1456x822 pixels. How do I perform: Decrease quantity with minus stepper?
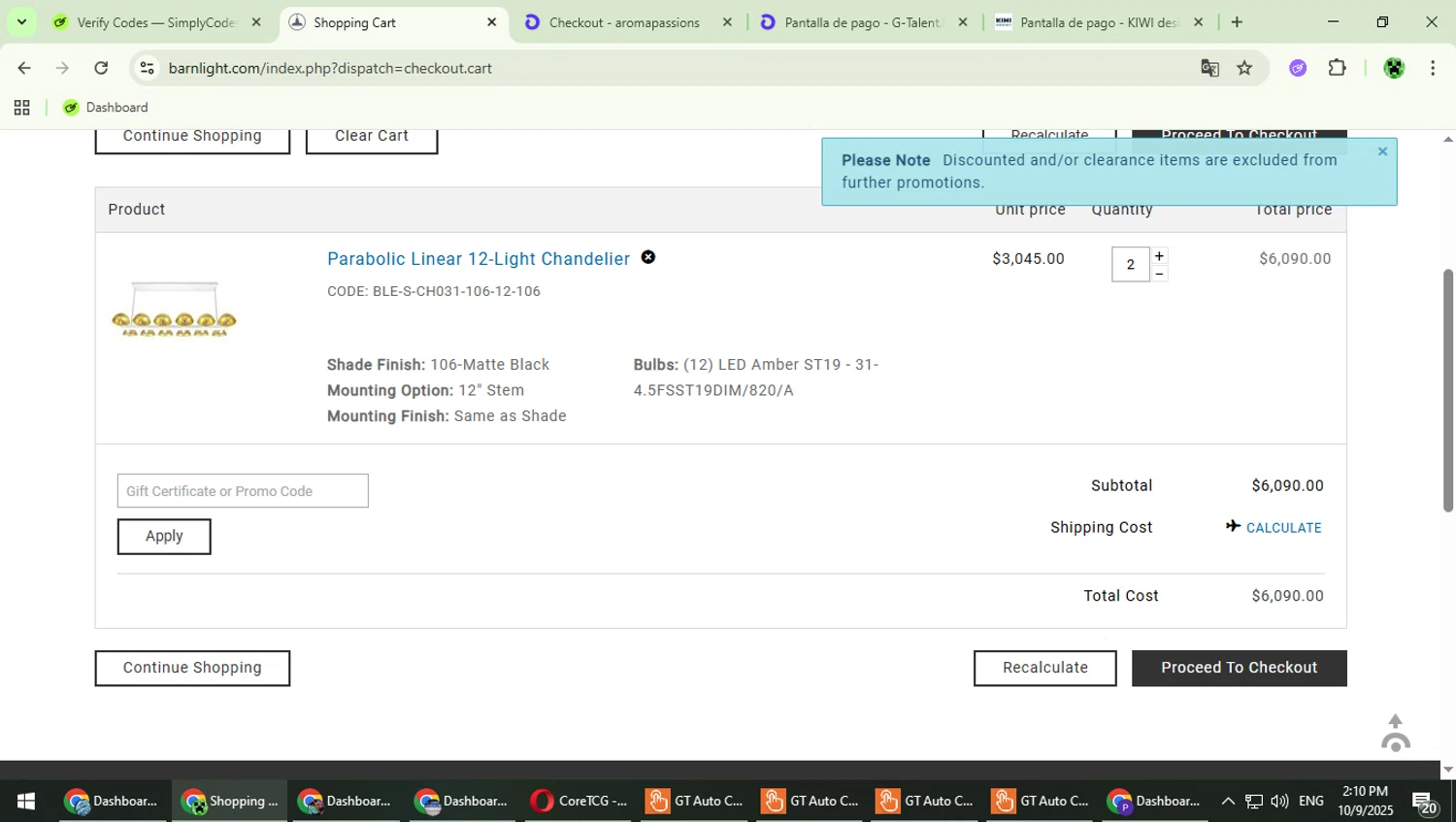[1159, 274]
